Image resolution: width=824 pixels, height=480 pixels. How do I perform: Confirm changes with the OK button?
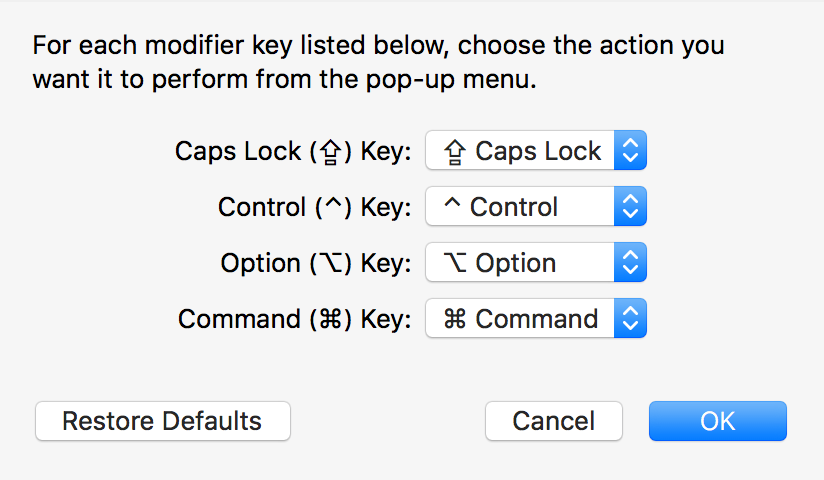pos(718,421)
